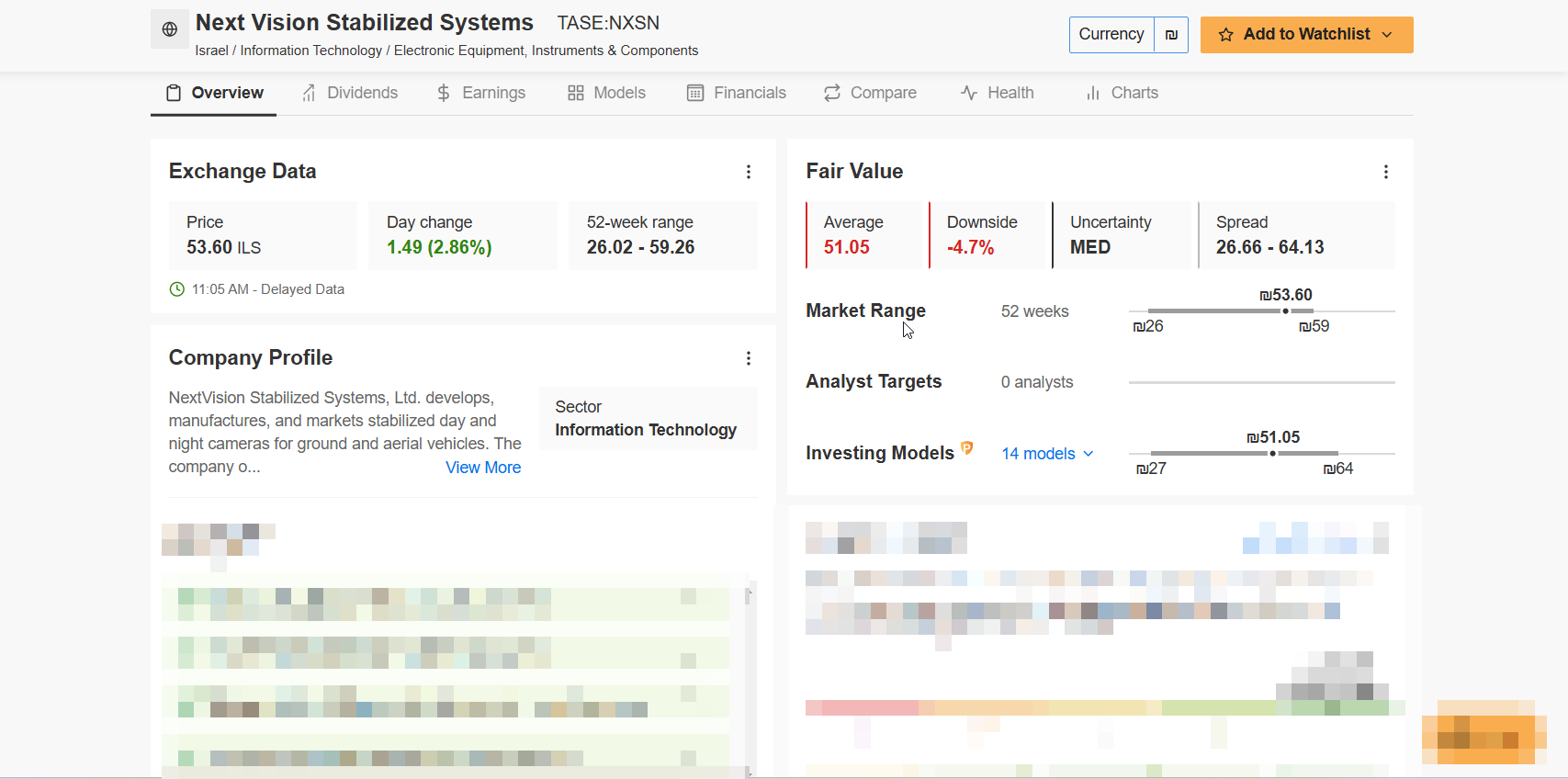The height and width of the screenshot is (779, 1568).
Task: Click the Market Range slider marker
Action: (x=1285, y=311)
